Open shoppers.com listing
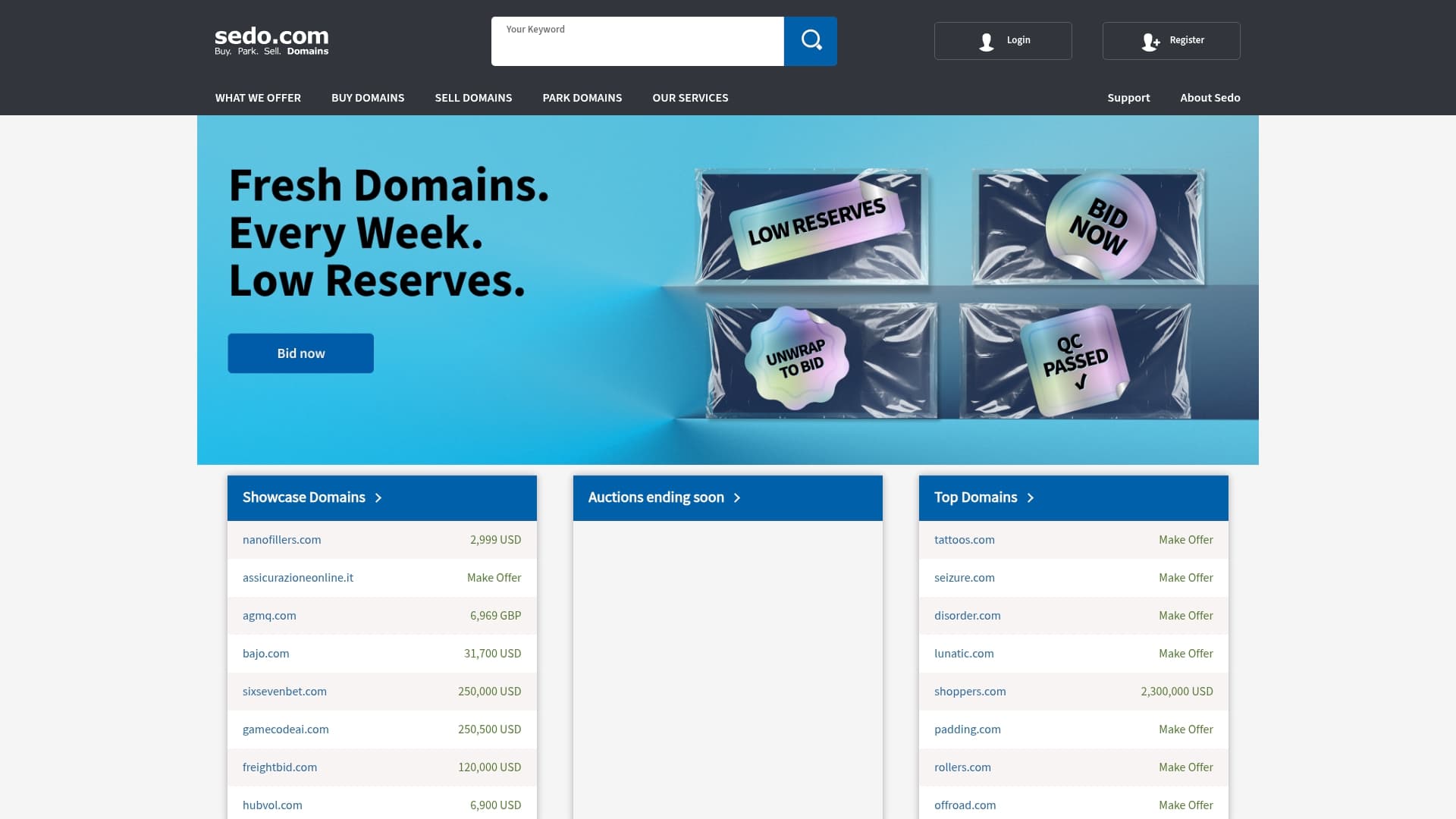Screen dimensions: 1456x819 click(x=970, y=692)
